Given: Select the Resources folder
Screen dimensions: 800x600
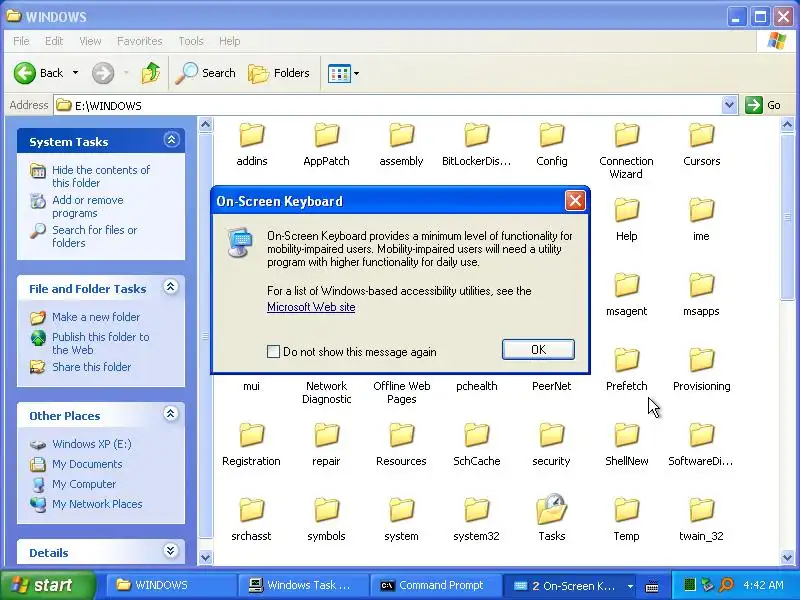Looking at the screenshot, I should pyautogui.click(x=402, y=445).
